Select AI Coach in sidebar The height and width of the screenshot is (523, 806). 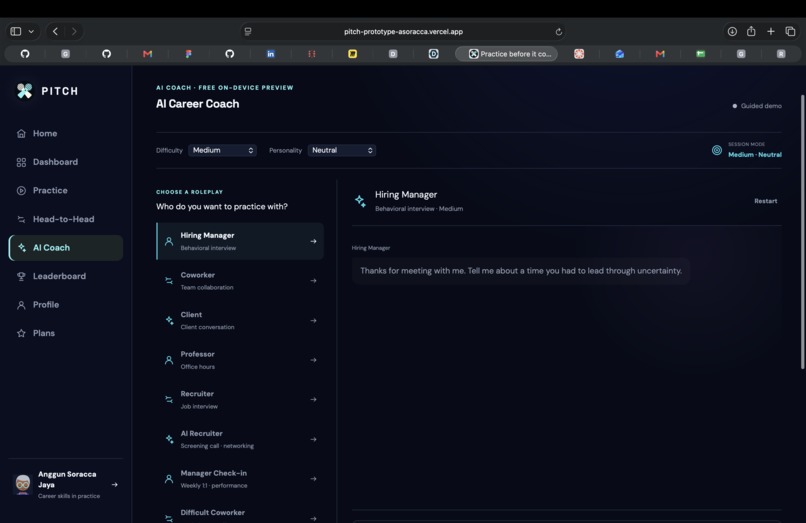coord(66,247)
